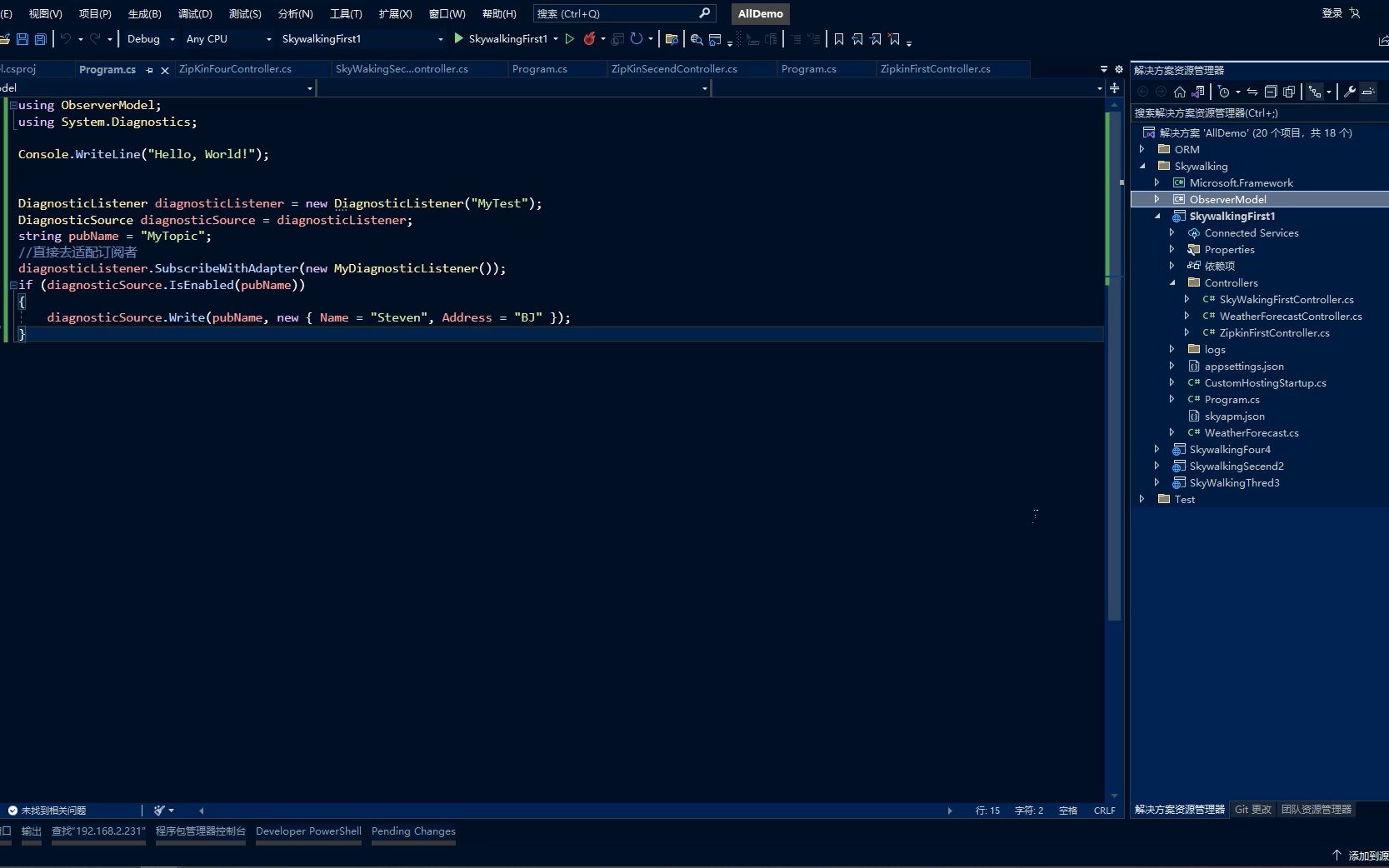
Task: Select skyapm.json in Solution Explorer
Action: click(x=1234, y=416)
